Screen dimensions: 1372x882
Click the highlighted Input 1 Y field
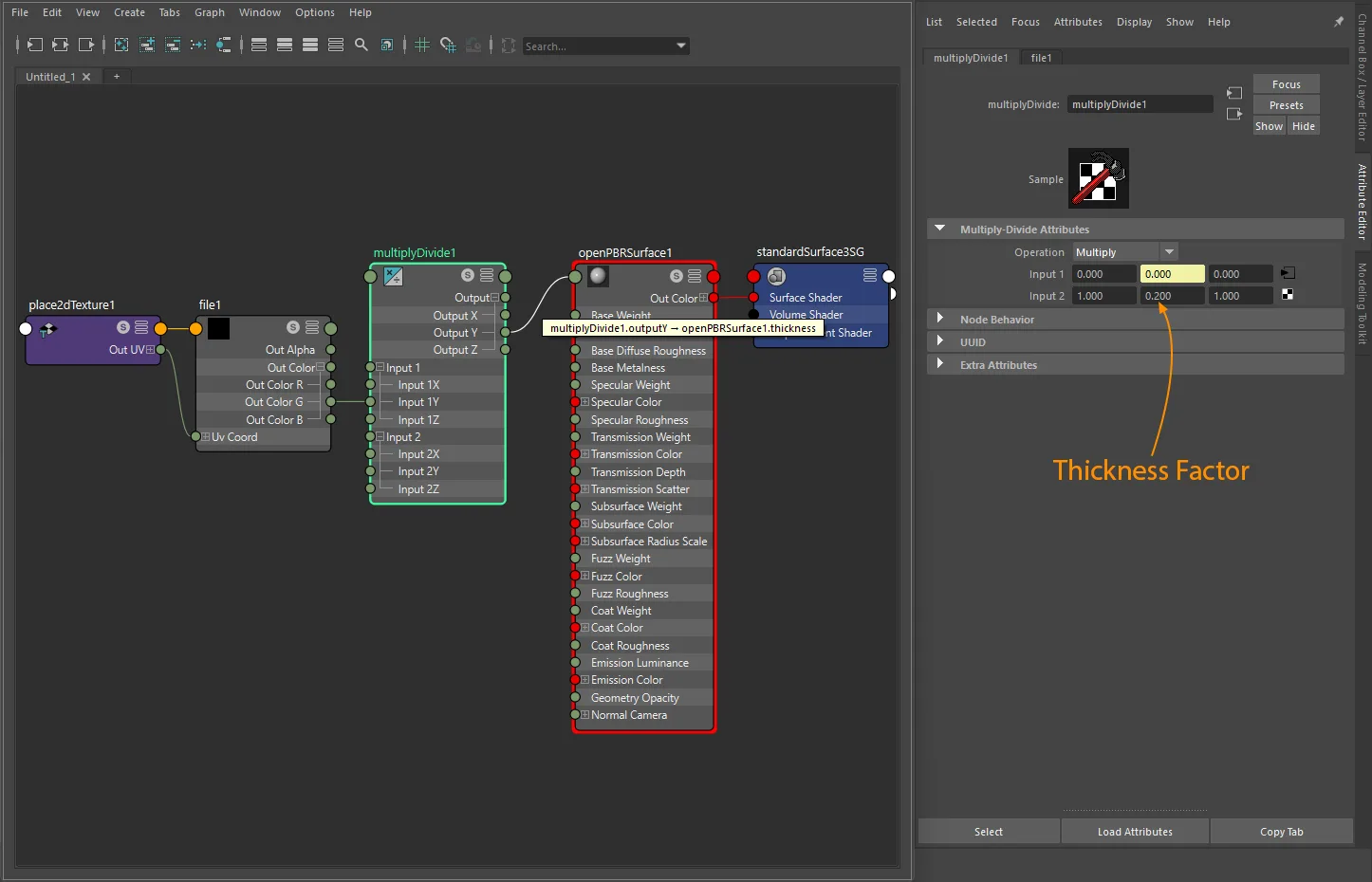1172,274
